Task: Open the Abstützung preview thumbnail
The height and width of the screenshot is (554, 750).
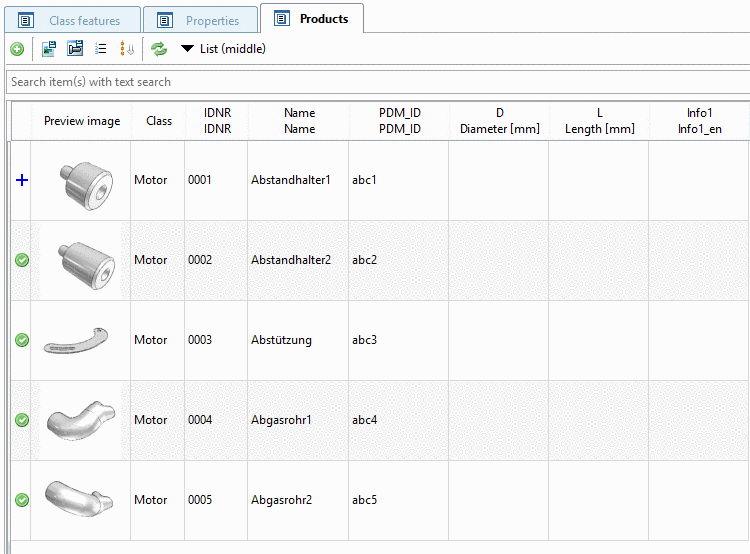Action: click(76, 341)
